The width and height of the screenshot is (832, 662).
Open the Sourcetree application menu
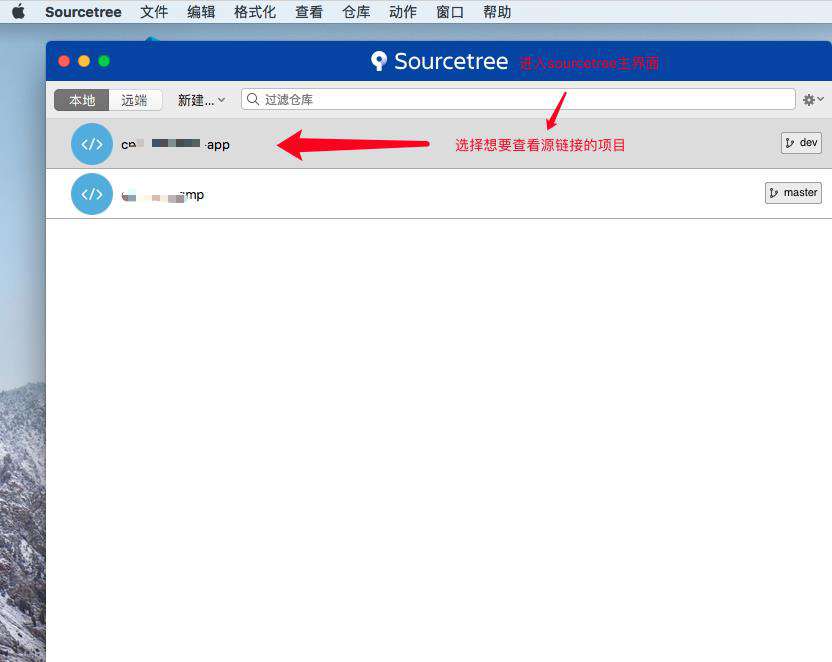(x=83, y=12)
